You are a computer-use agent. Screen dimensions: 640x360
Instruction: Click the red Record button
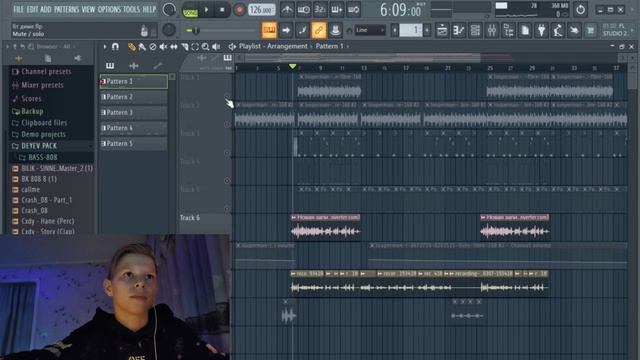(x=239, y=10)
